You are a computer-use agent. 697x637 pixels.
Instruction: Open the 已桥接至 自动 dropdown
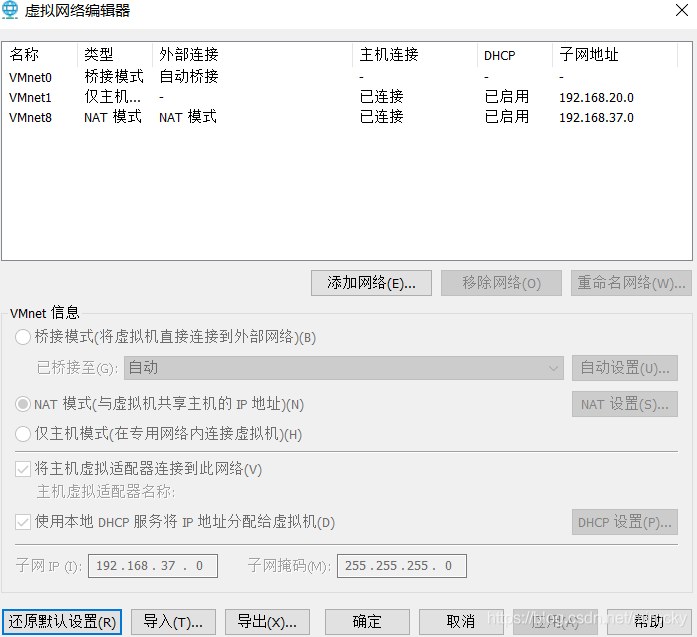pyautogui.click(x=344, y=368)
